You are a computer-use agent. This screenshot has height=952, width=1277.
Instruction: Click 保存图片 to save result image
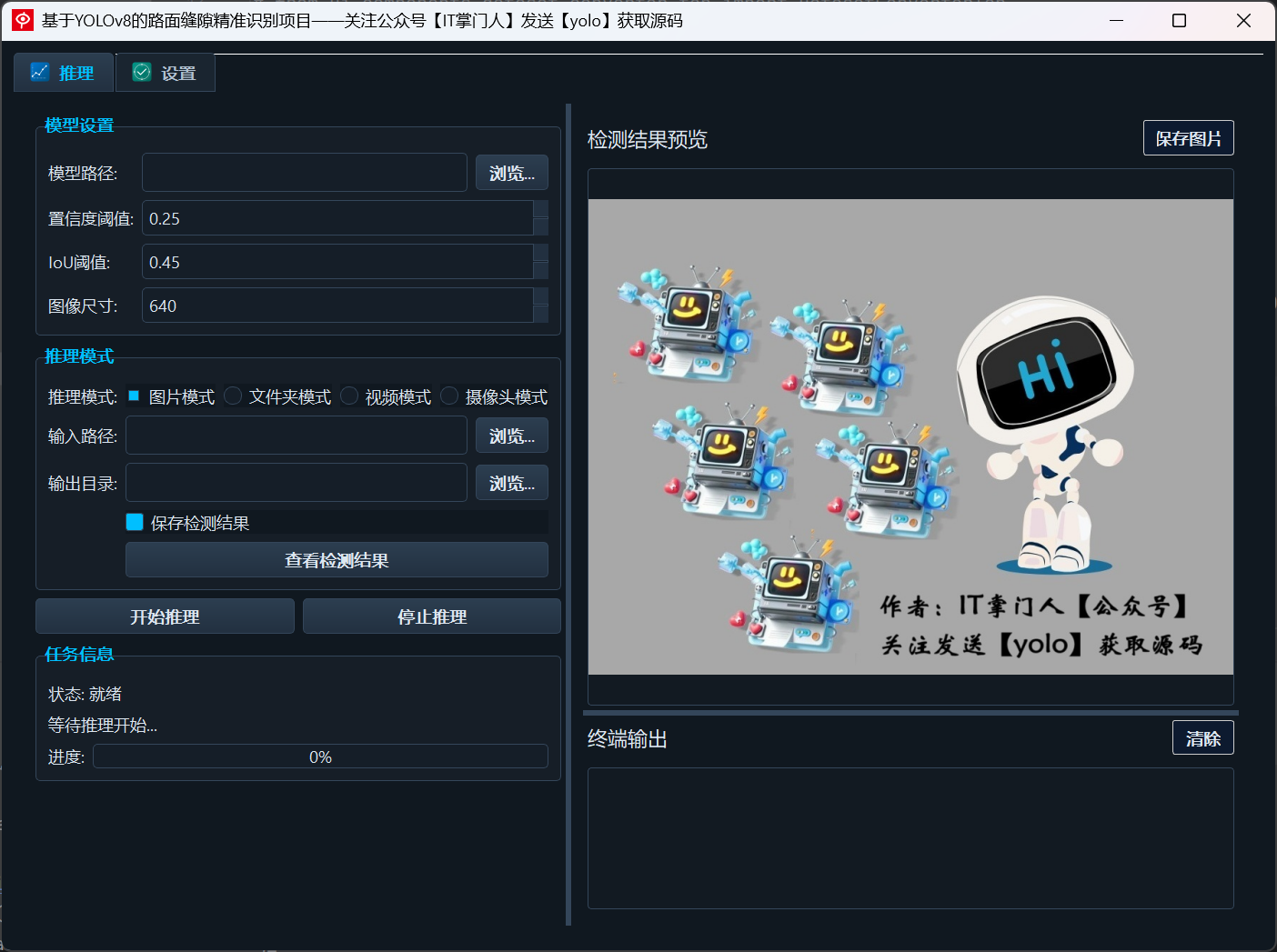tap(1188, 137)
